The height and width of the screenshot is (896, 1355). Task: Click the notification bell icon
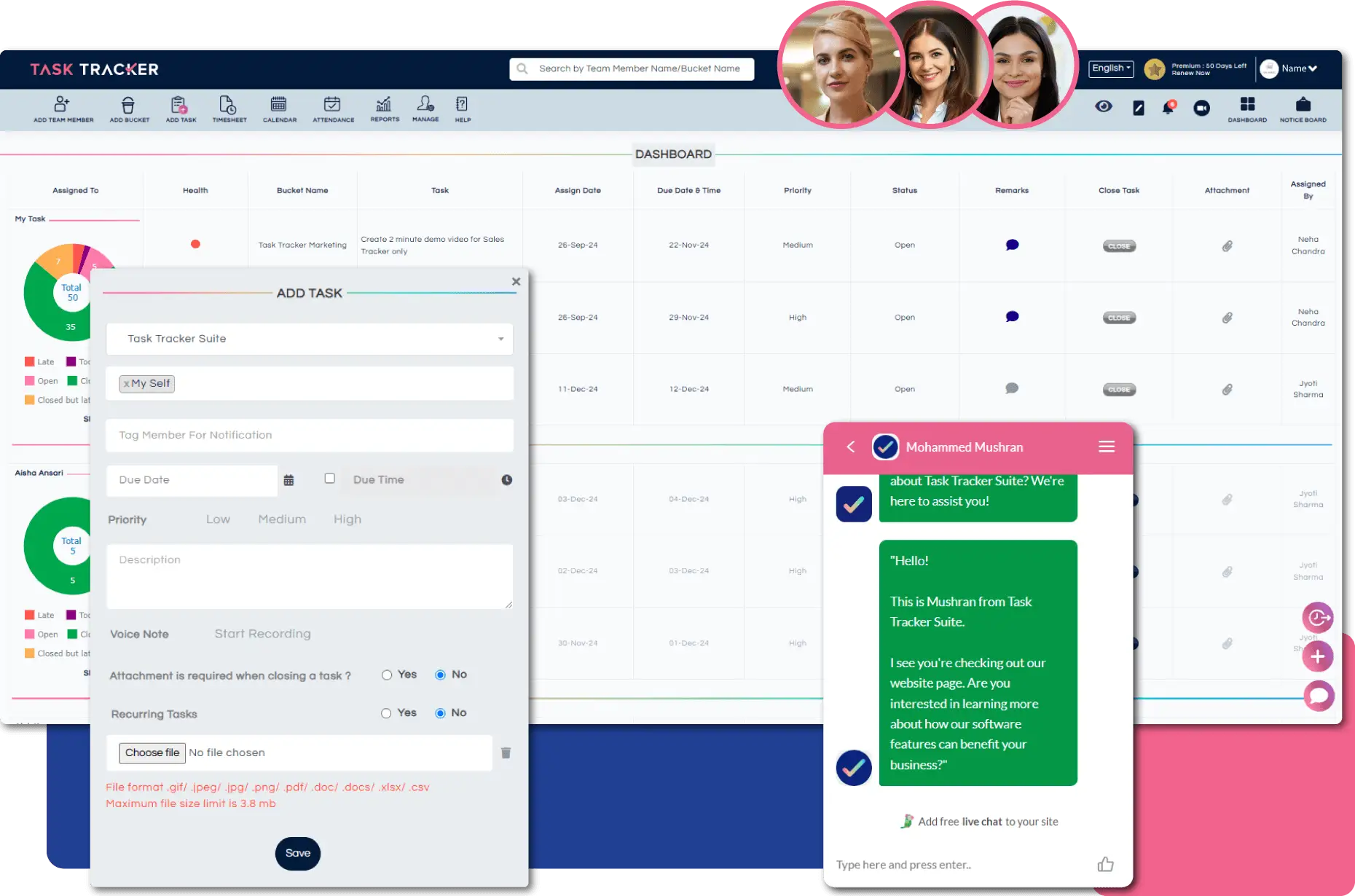[1168, 108]
